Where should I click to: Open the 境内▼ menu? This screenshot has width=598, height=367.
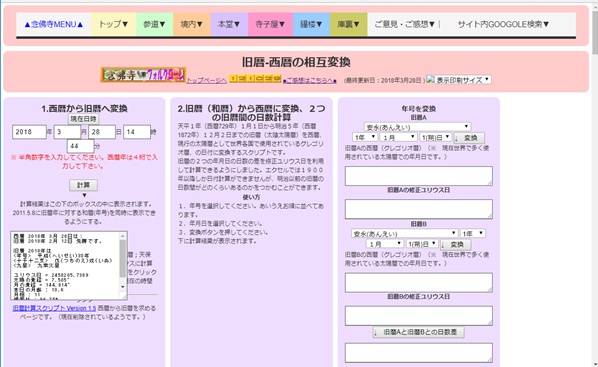[x=192, y=24]
